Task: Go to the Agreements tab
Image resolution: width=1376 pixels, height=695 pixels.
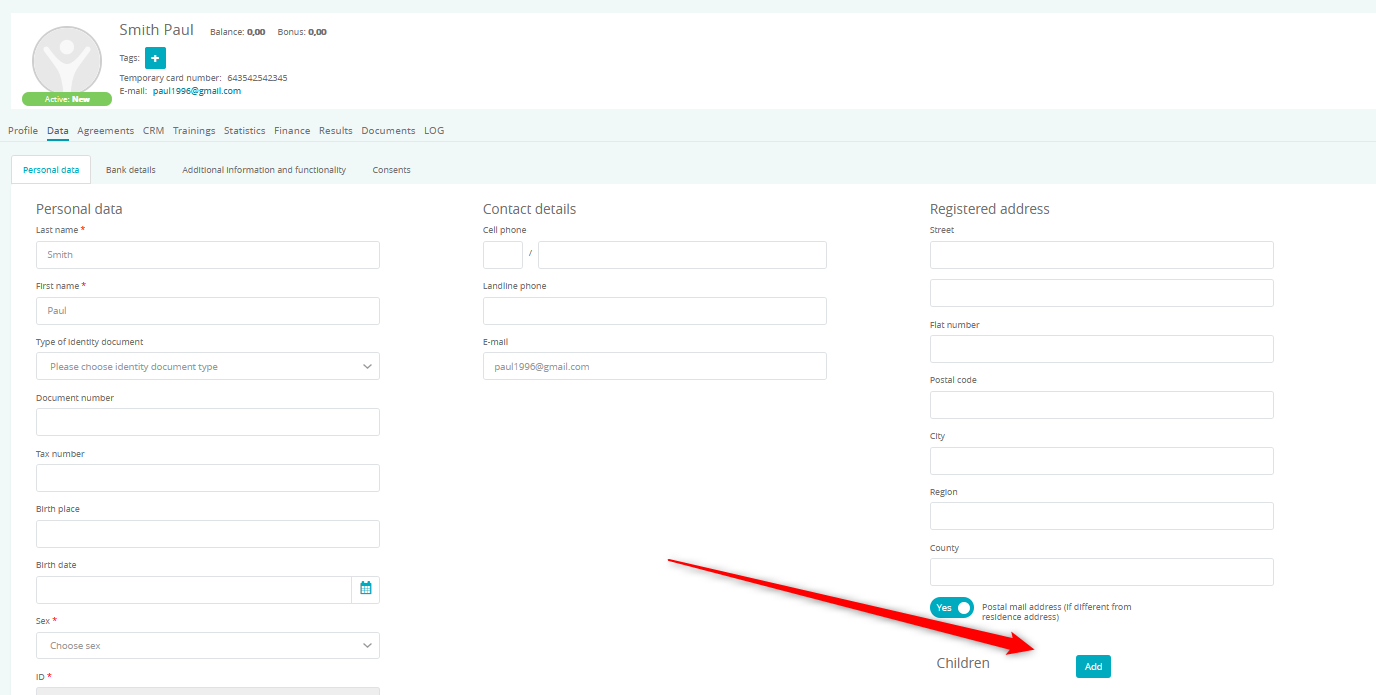Action: 105,131
